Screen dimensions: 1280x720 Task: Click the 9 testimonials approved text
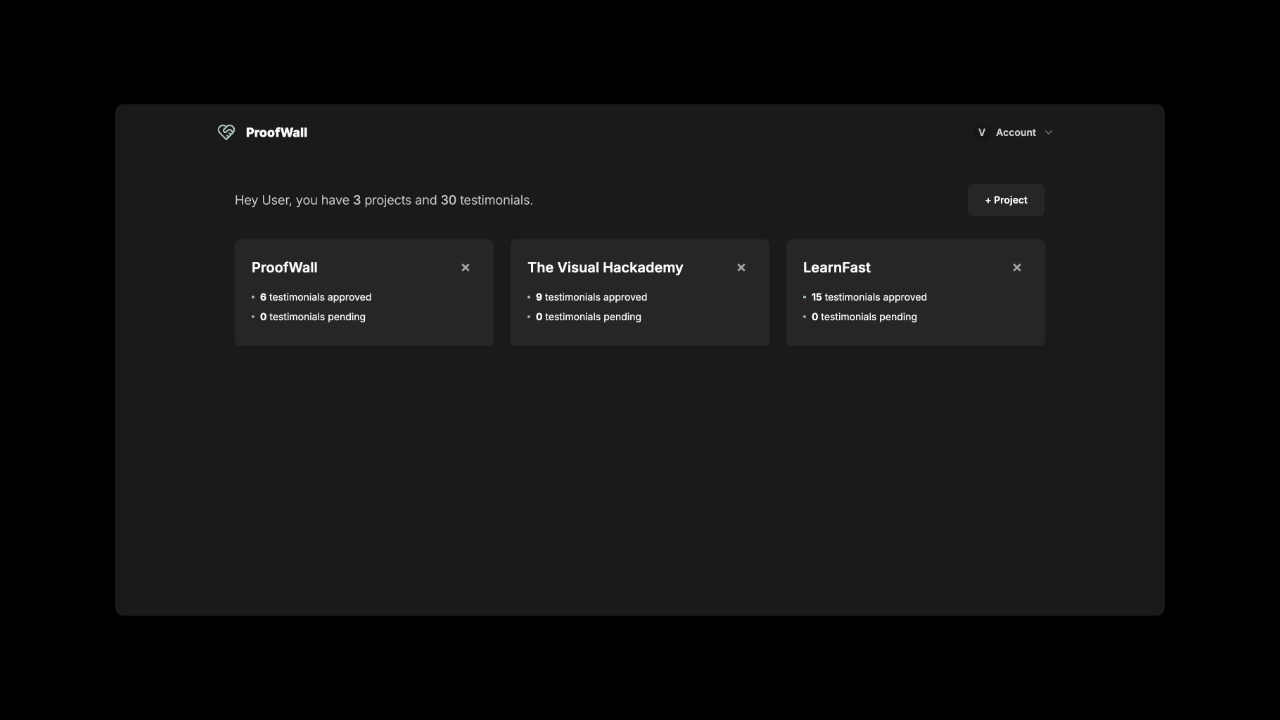tap(592, 297)
